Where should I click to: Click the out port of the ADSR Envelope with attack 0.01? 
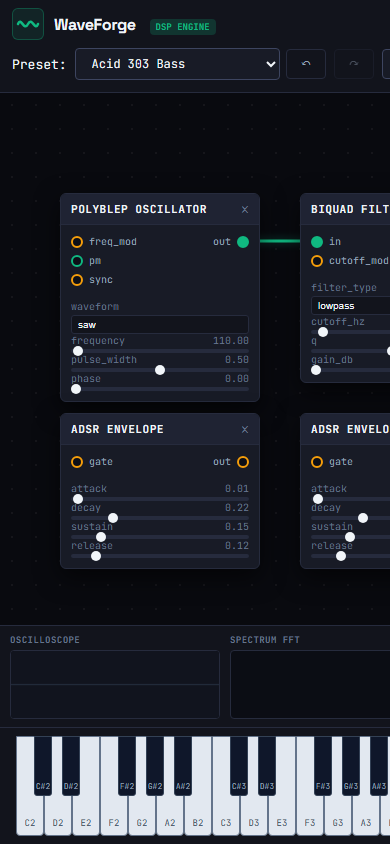click(x=243, y=462)
